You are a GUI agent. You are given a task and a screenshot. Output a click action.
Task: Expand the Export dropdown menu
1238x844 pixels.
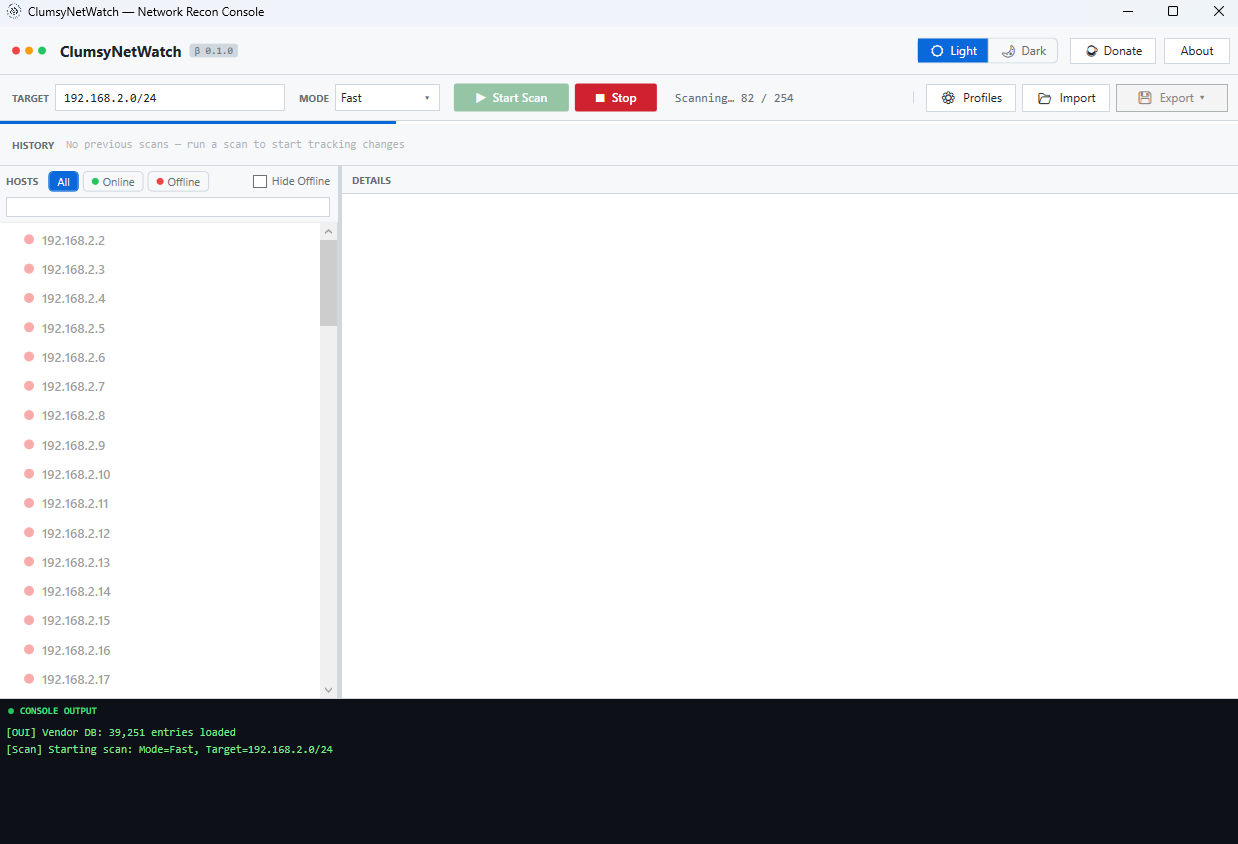tap(1171, 98)
